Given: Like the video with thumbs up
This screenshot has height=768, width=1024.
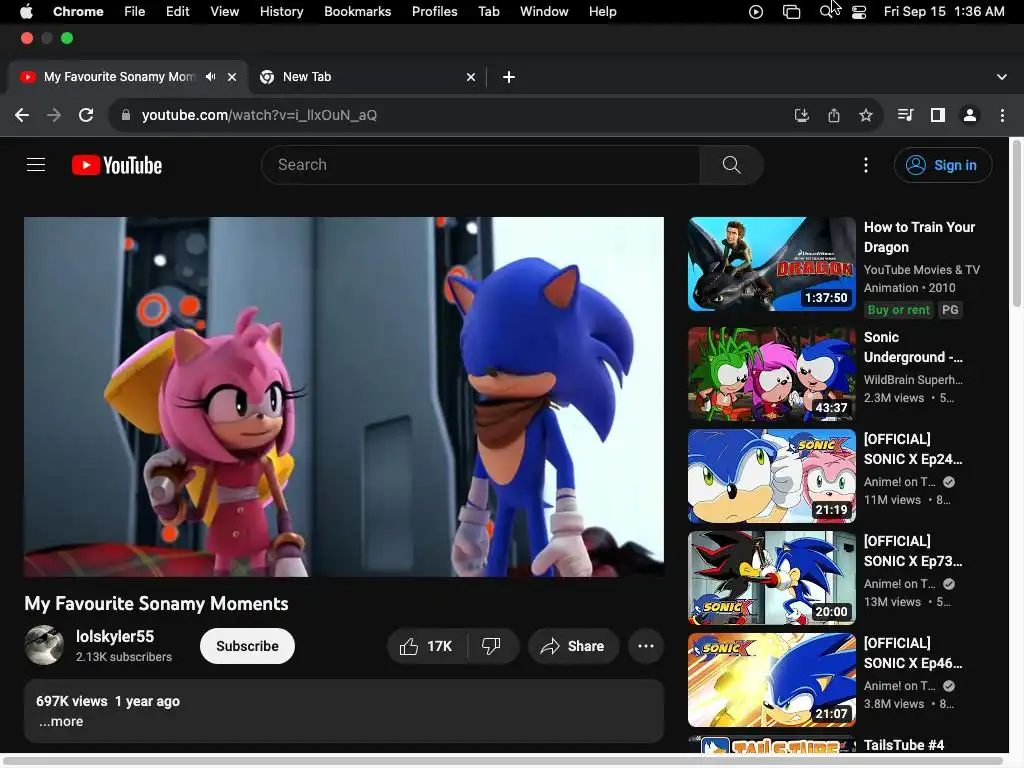Looking at the screenshot, I should tap(427, 646).
